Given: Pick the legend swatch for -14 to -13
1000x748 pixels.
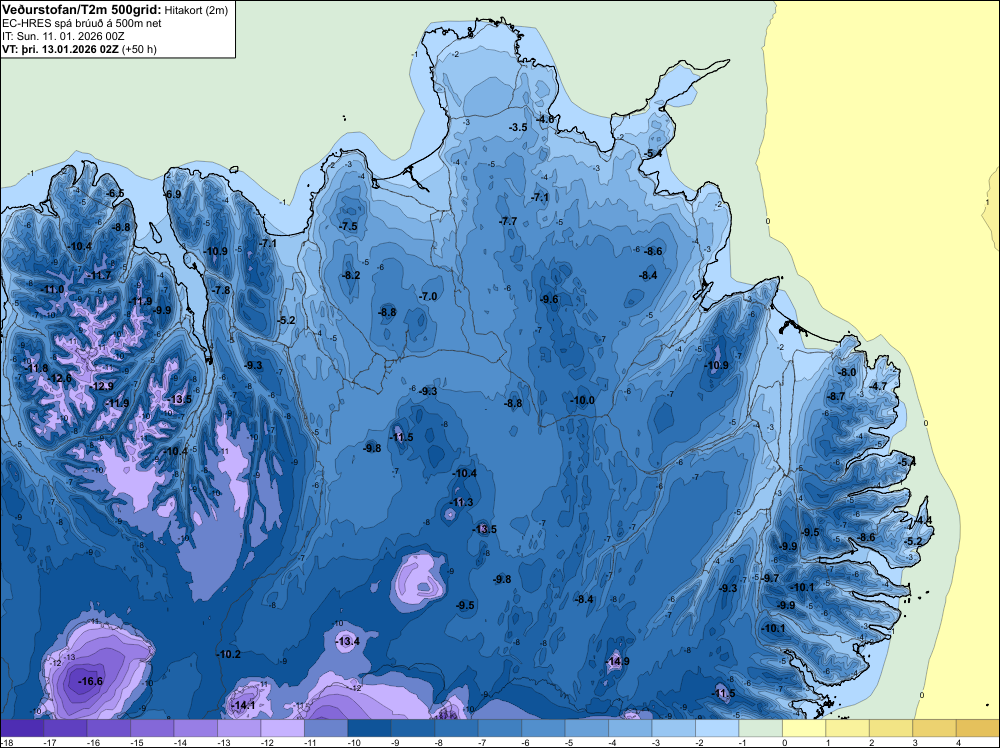Looking at the screenshot, I should [x=196, y=728].
